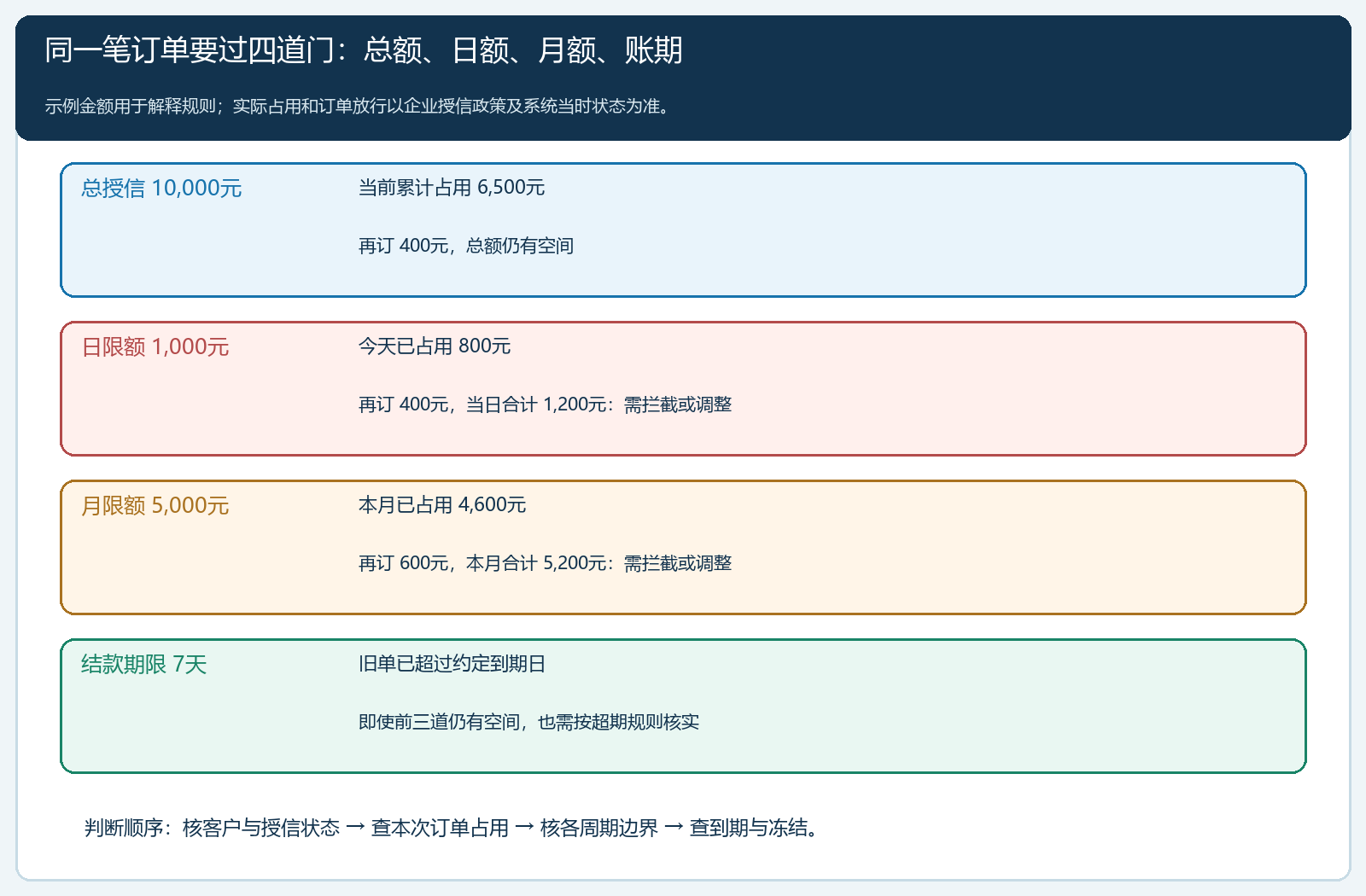The width and height of the screenshot is (1366, 896).
Task: Click the text 本月已占用 4,600元
Action: (442, 505)
